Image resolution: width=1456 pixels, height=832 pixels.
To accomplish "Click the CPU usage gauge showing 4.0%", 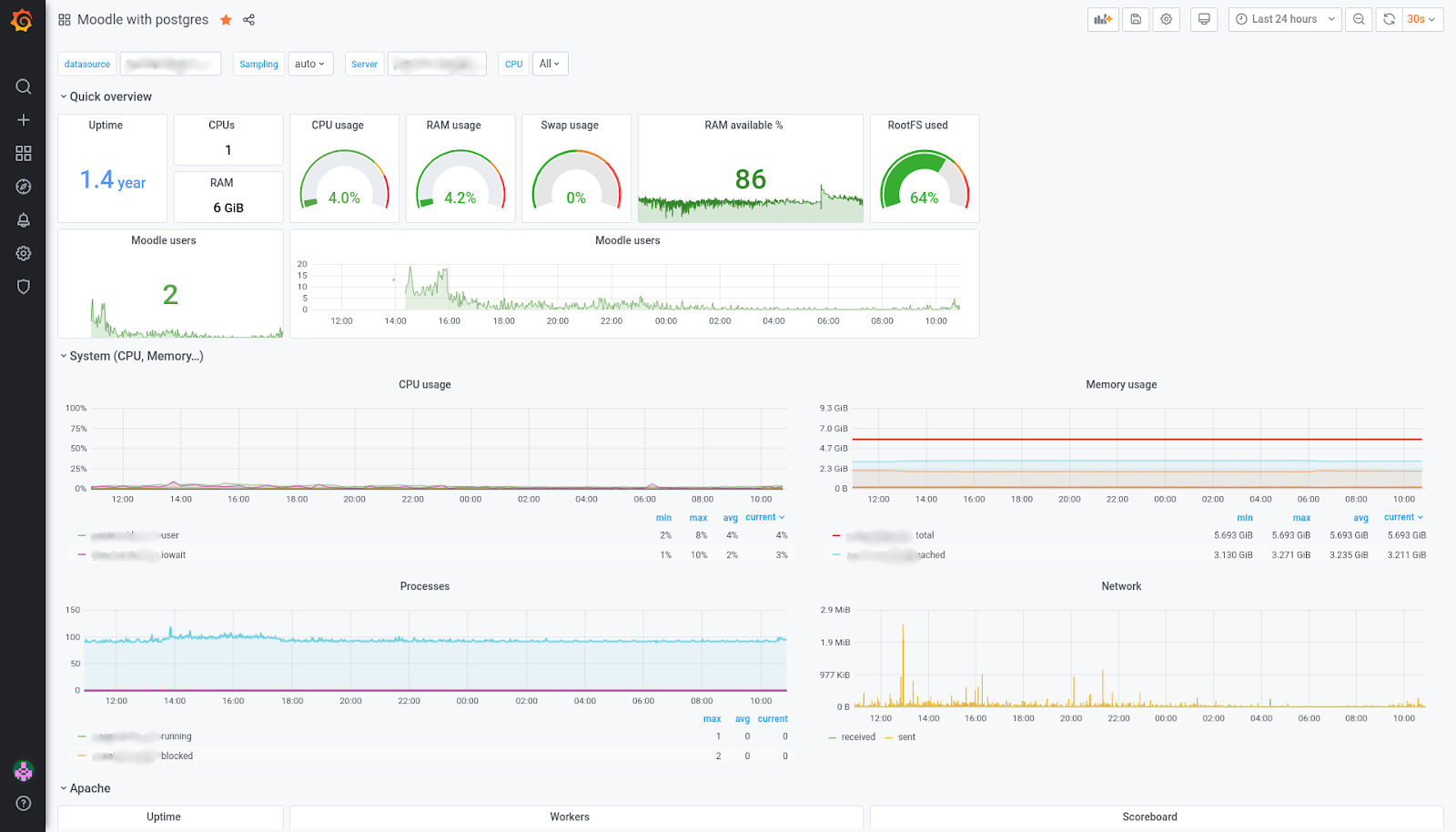I will click(x=344, y=180).
